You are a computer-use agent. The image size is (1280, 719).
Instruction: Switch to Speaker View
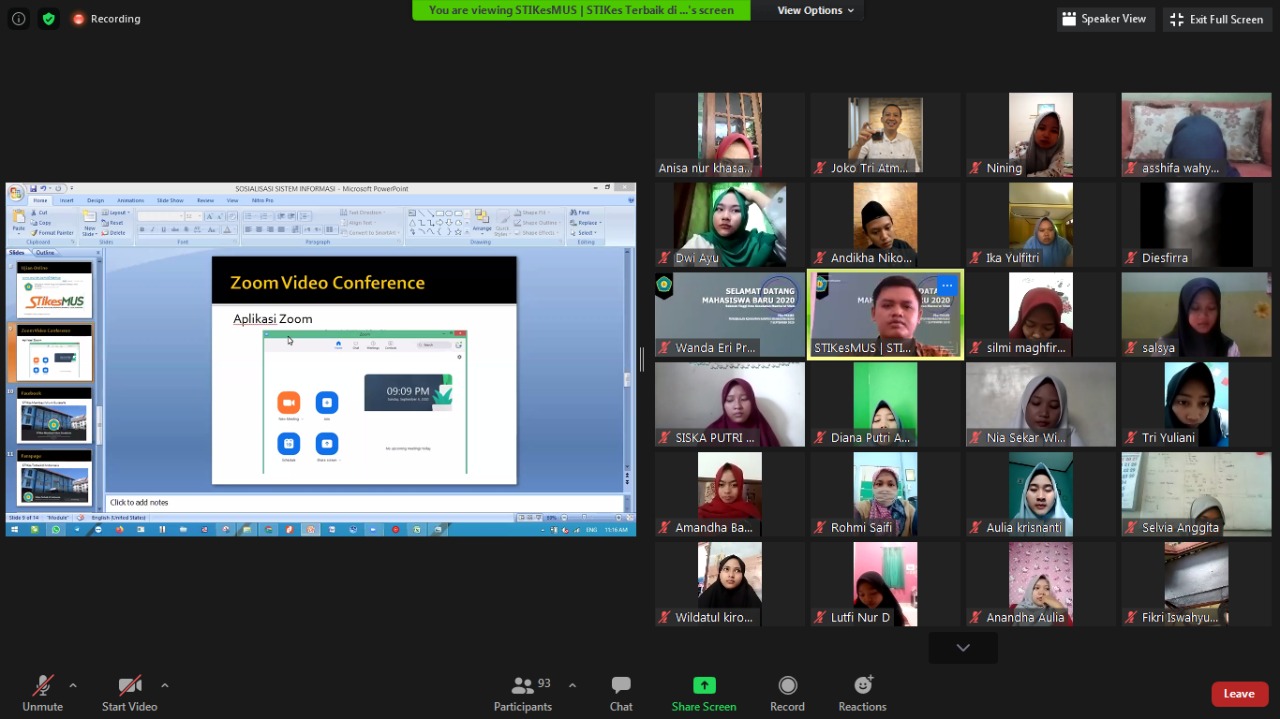(1105, 19)
